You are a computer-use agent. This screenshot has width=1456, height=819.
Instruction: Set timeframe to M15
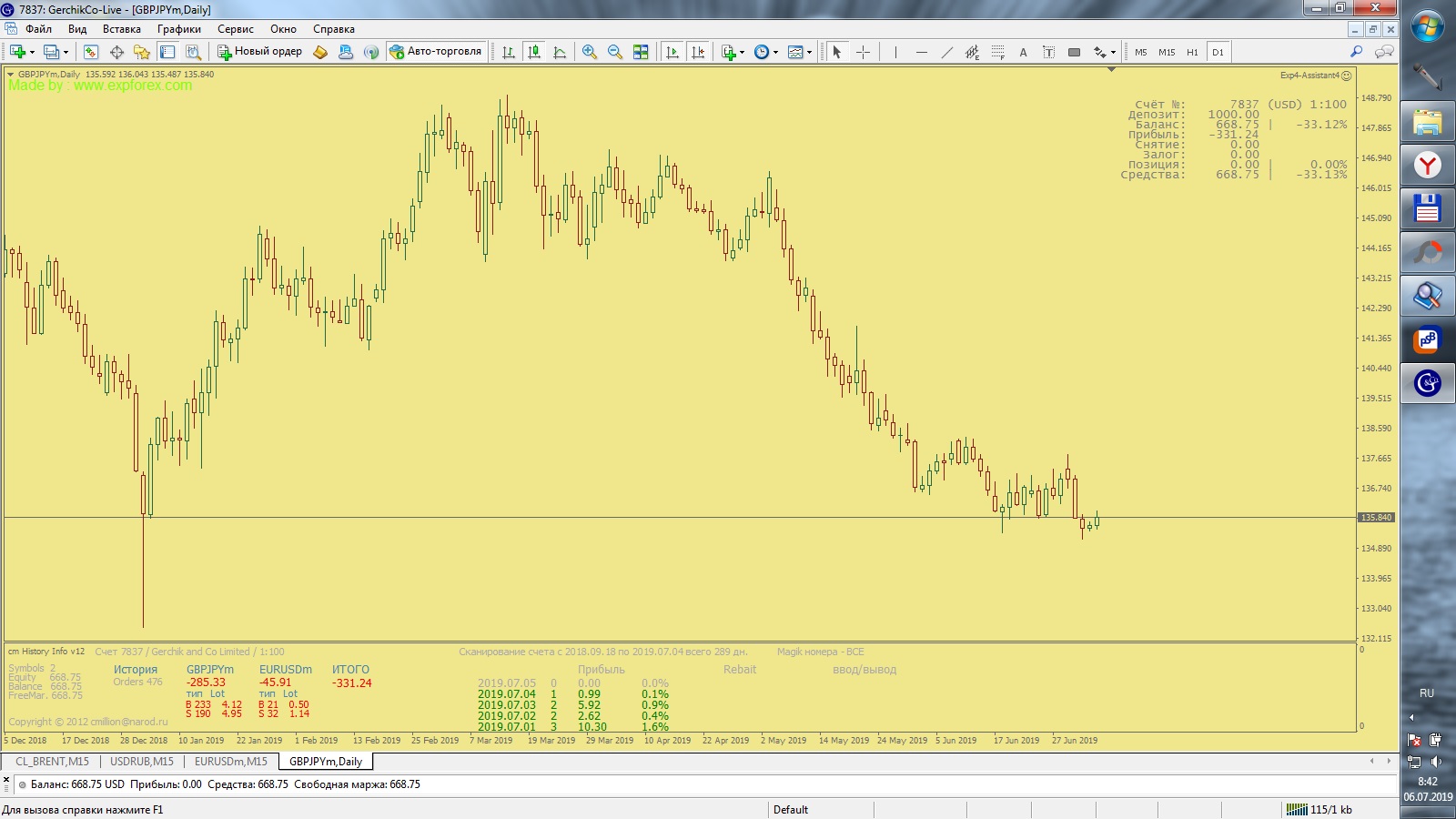point(1167,52)
